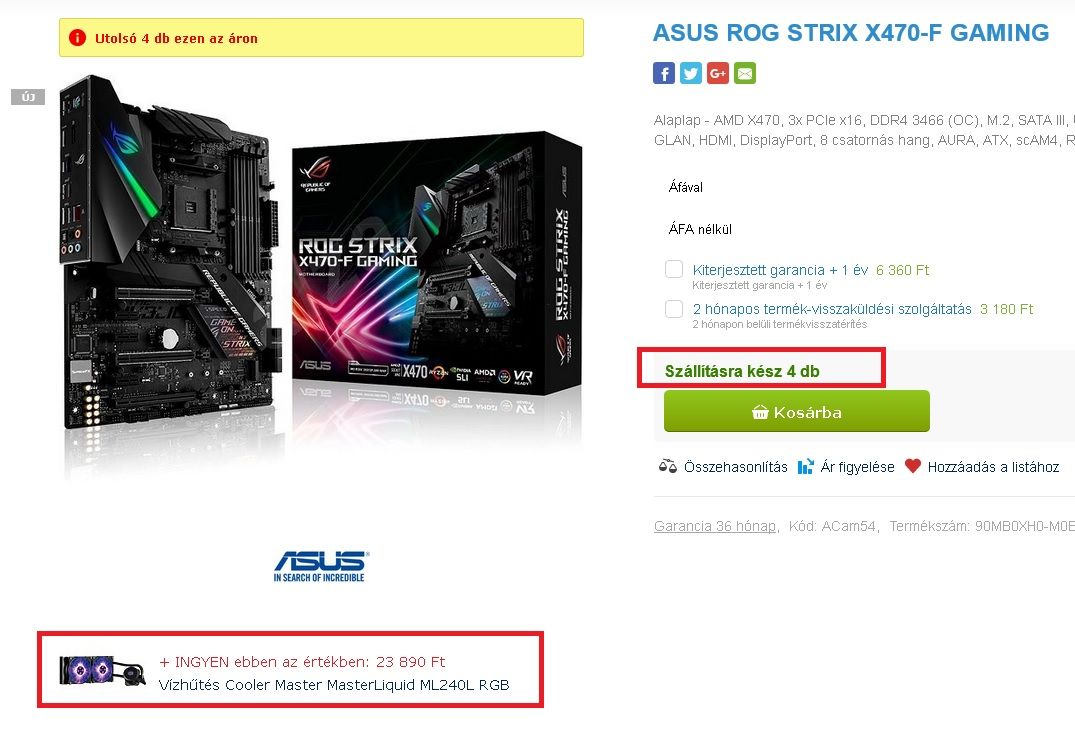Share via Google Plus icon

click(718, 73)
